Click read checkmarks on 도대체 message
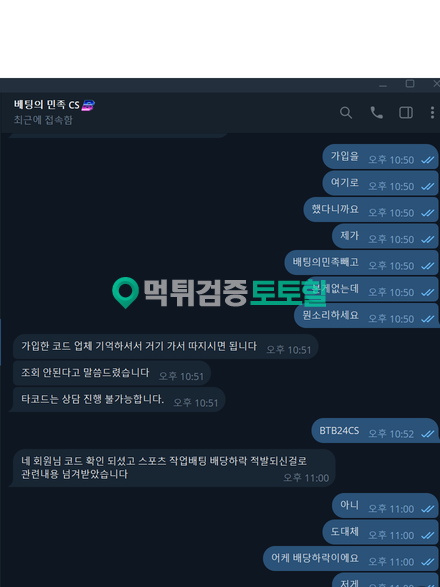 coord(428,536)
